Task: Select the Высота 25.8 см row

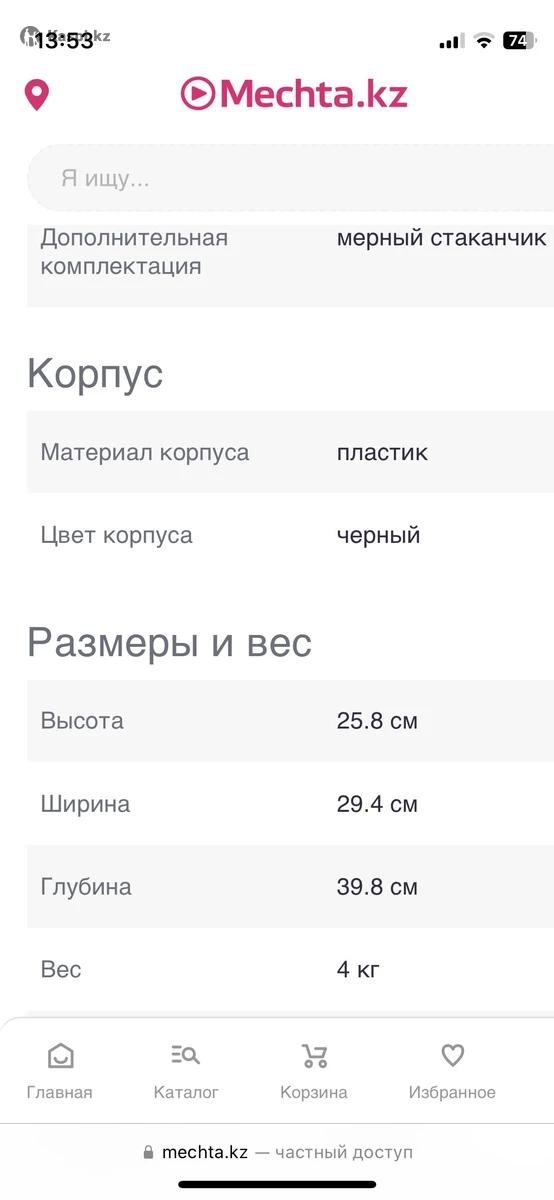Action: click(290, 721)
